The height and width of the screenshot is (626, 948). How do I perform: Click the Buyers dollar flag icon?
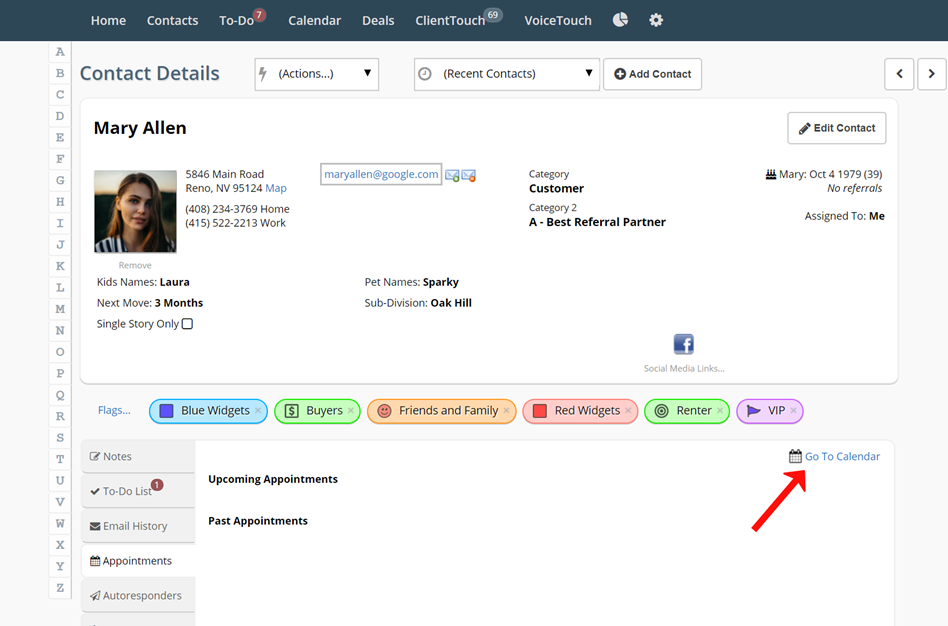[x=291, y=411]
